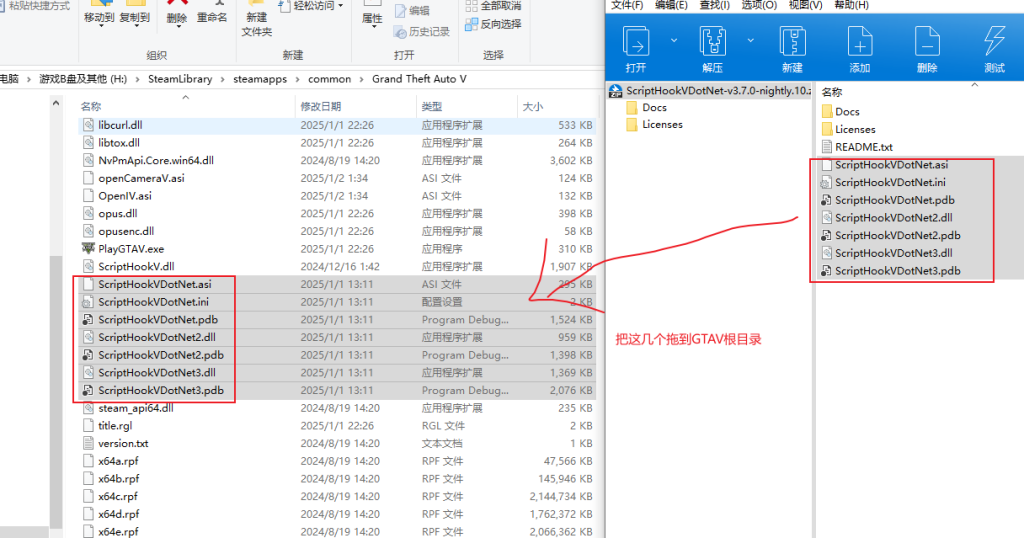1024x538 pixels.
Task: Select ScriptHookVDotNet.asi icon in archive list
Action: [827, 165]
